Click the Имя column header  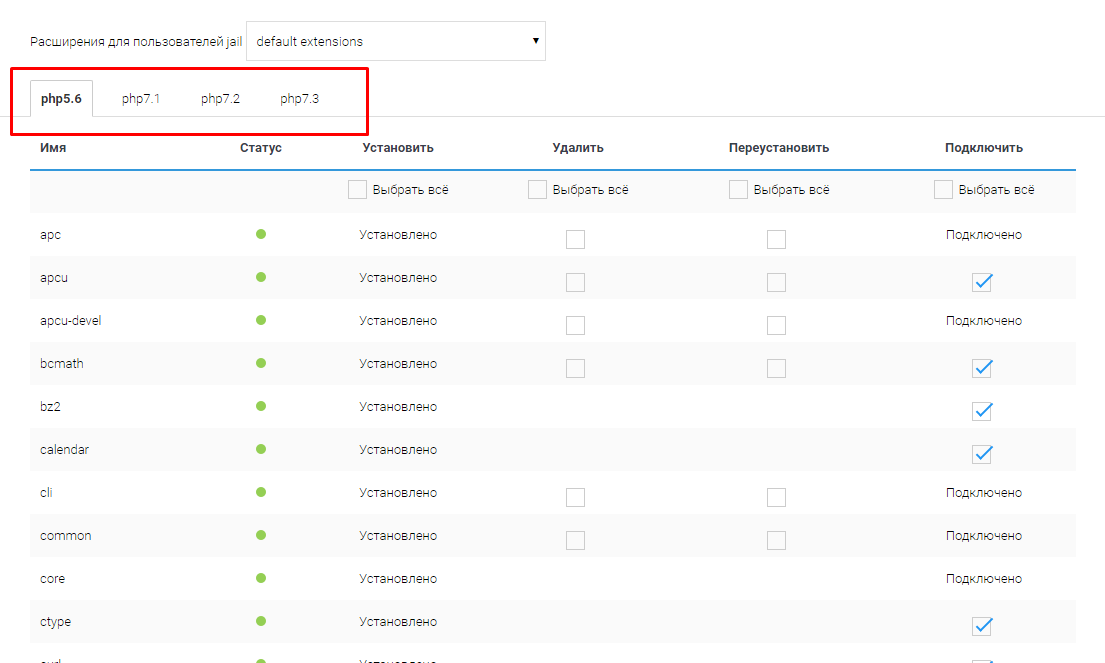pyautogui.click(x=53, y=148)
